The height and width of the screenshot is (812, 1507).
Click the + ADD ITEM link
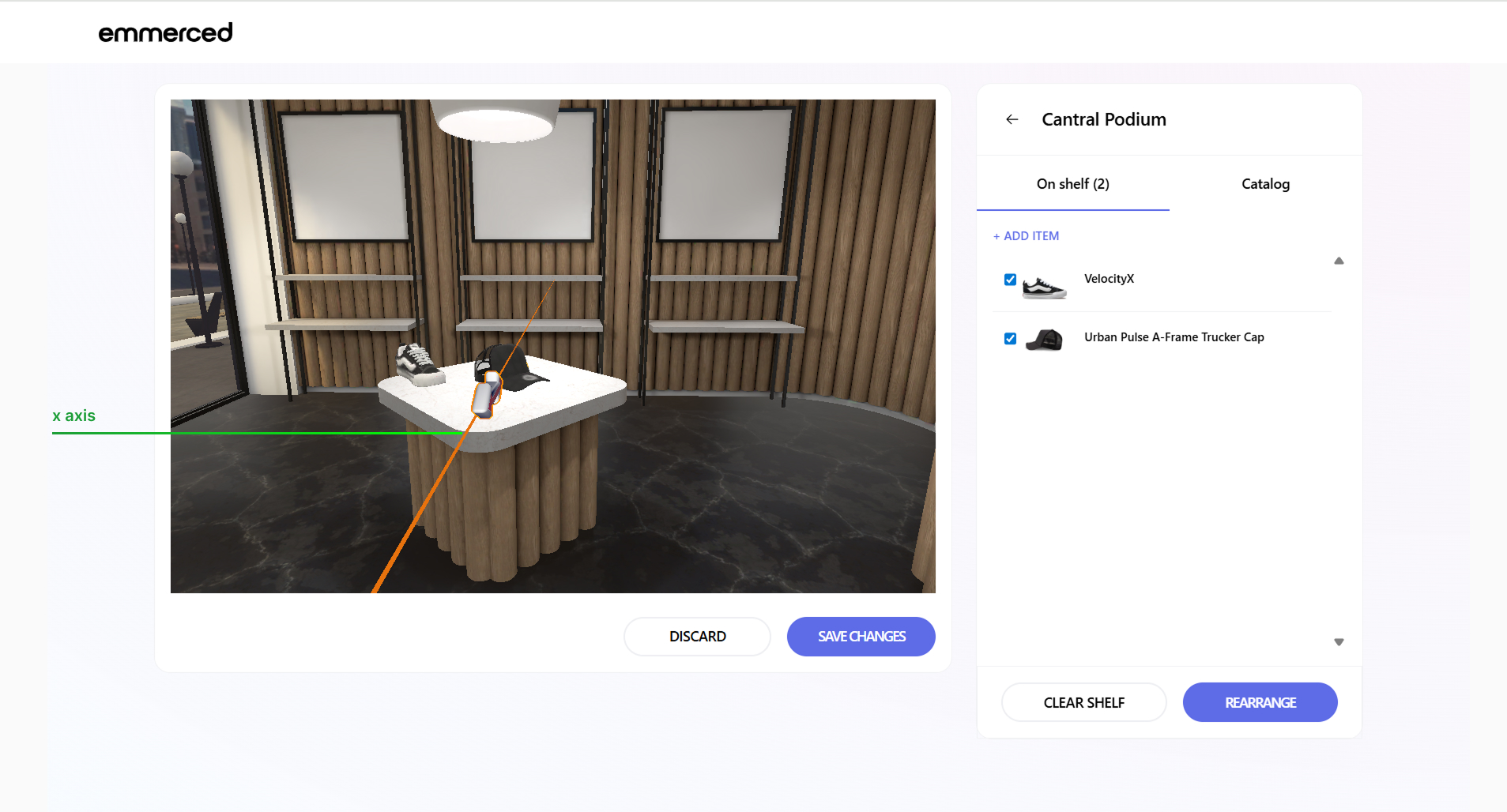click(1026, 236)
